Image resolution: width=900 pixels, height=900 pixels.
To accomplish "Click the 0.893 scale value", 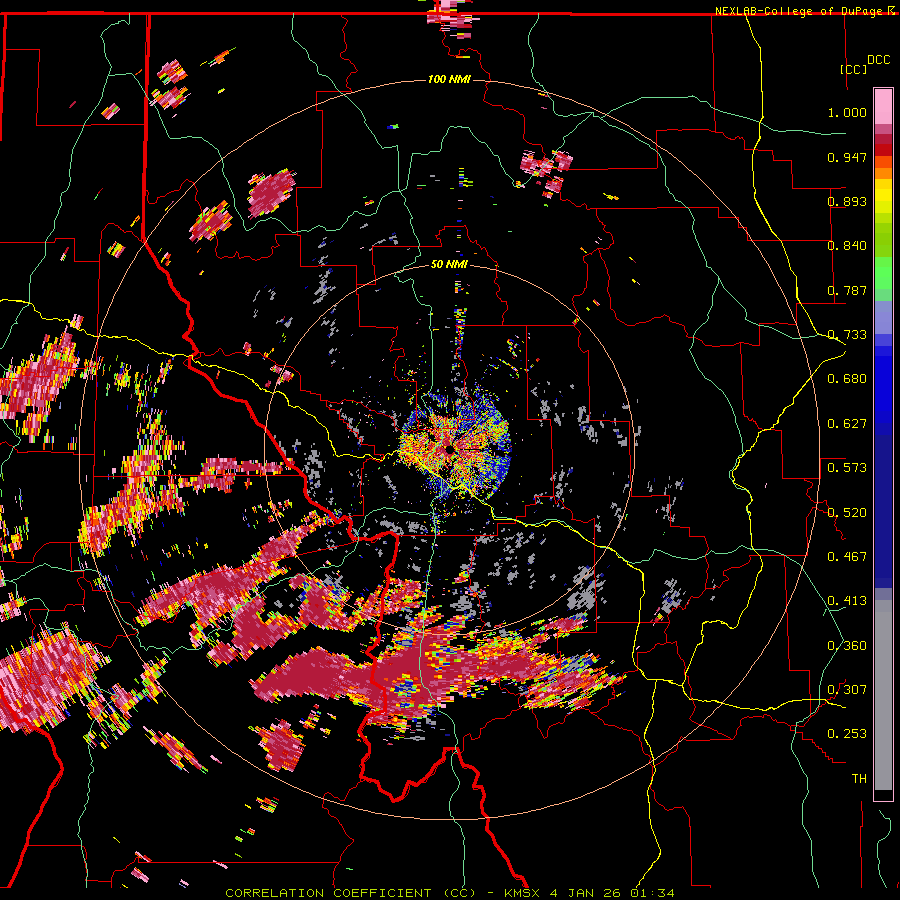I will coord(847,201).
